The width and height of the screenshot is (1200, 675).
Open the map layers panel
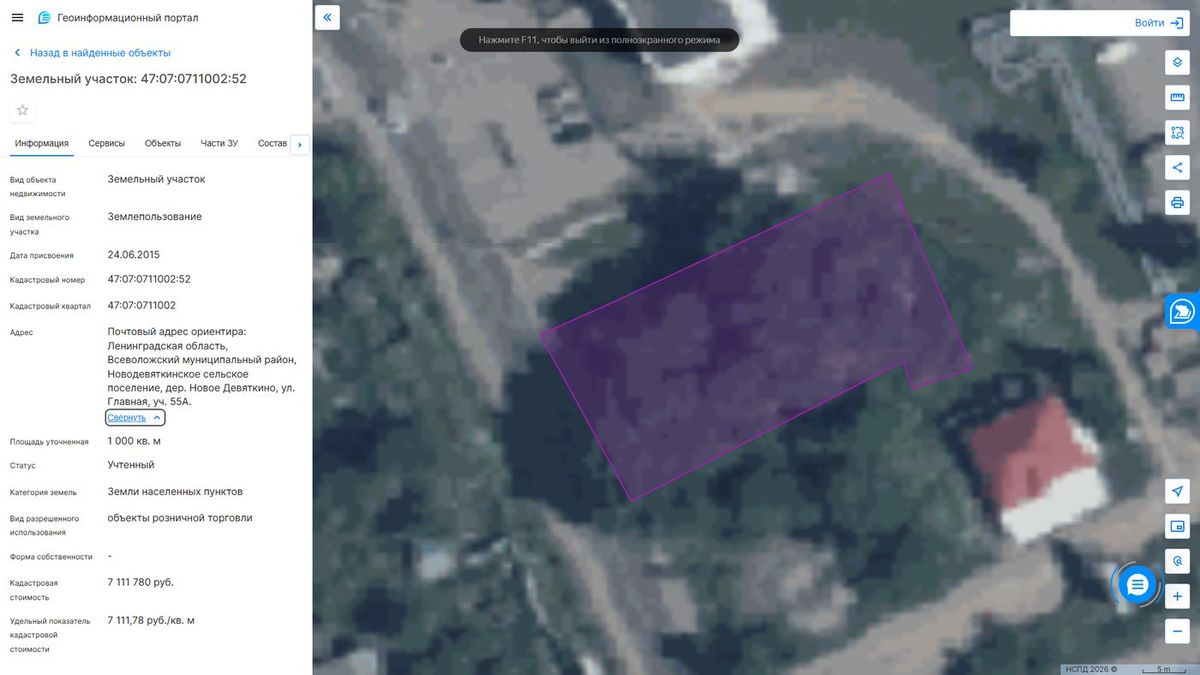1177,62
